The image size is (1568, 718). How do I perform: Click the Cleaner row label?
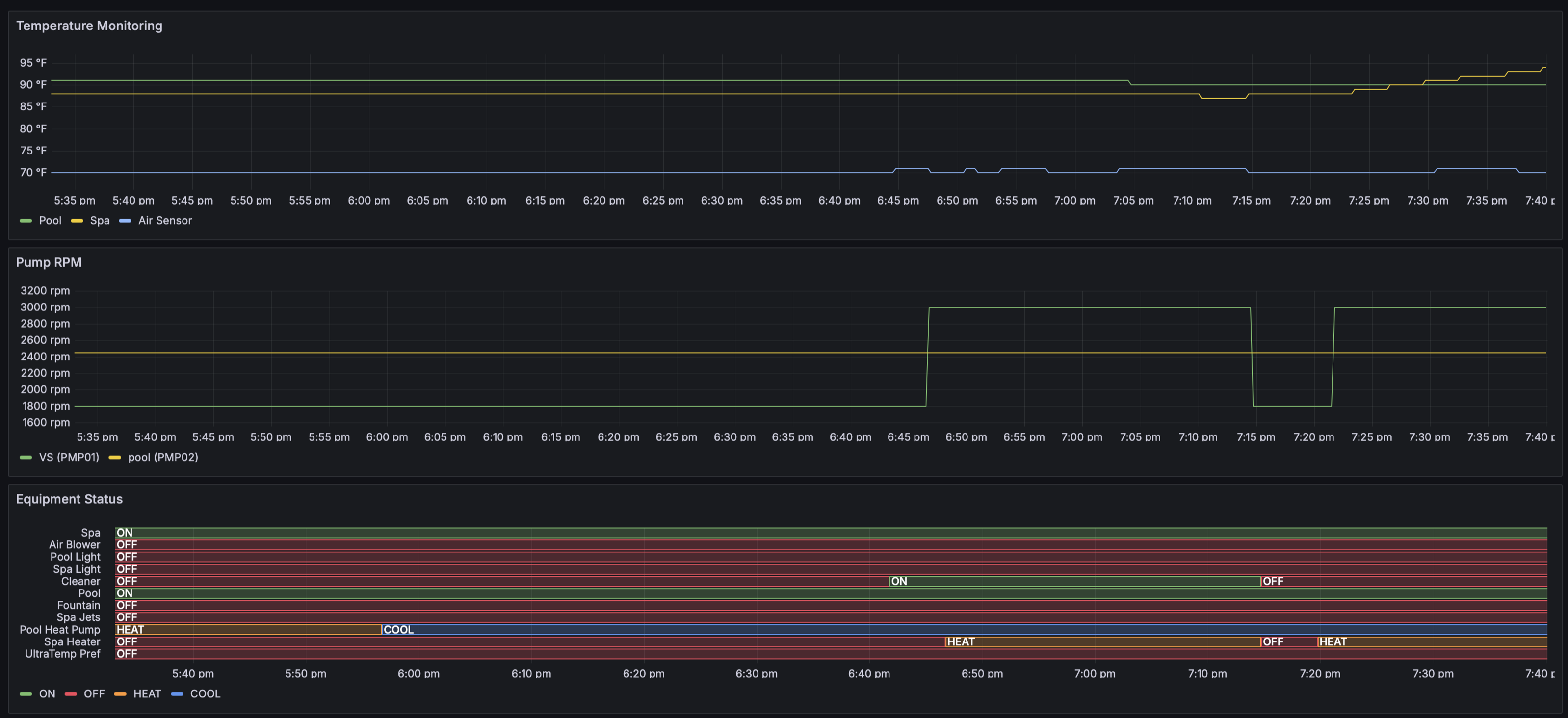pyautogui.click(x=80, y=581)
